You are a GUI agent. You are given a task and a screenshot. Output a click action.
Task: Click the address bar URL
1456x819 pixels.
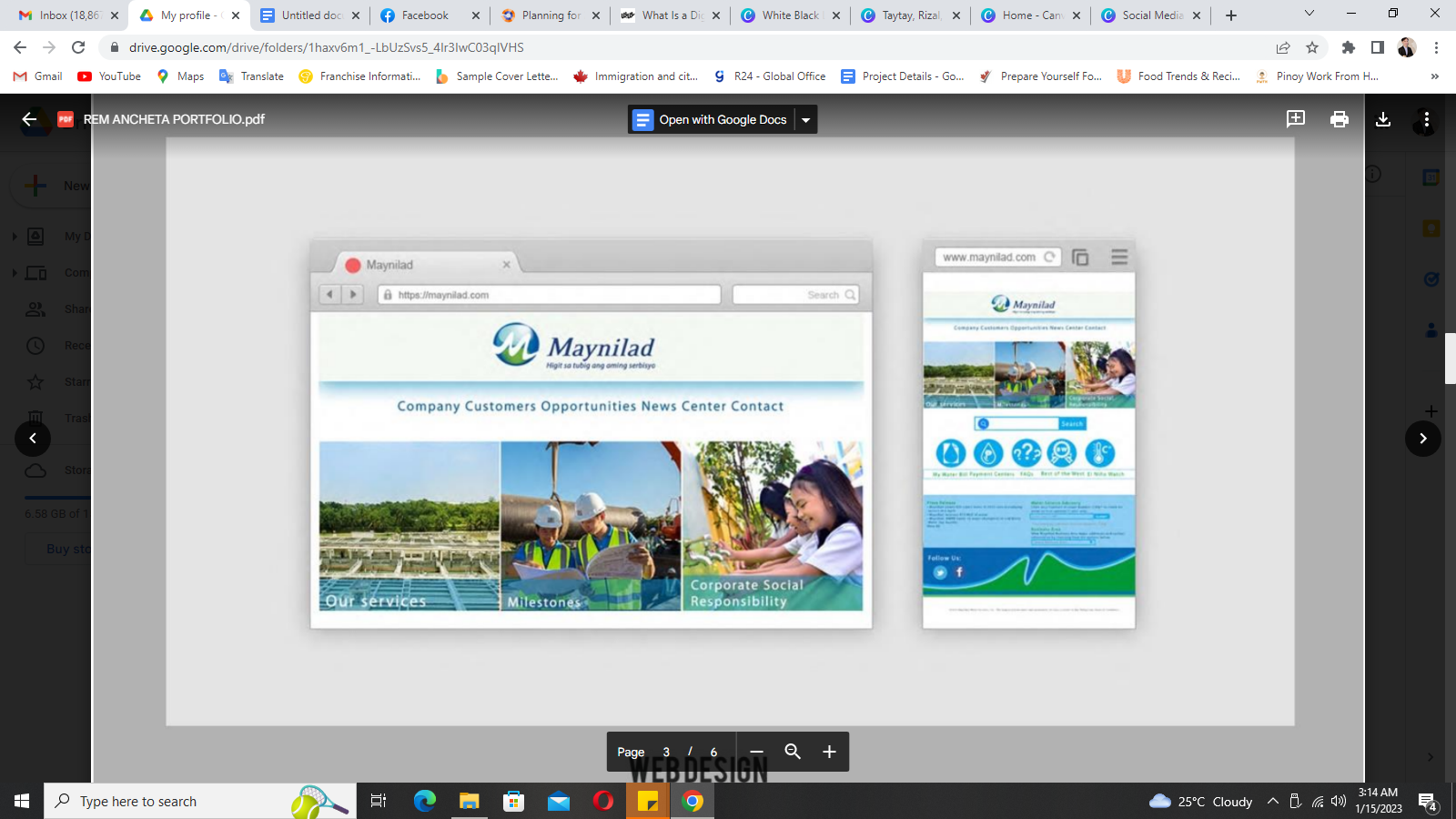point(327,47)
